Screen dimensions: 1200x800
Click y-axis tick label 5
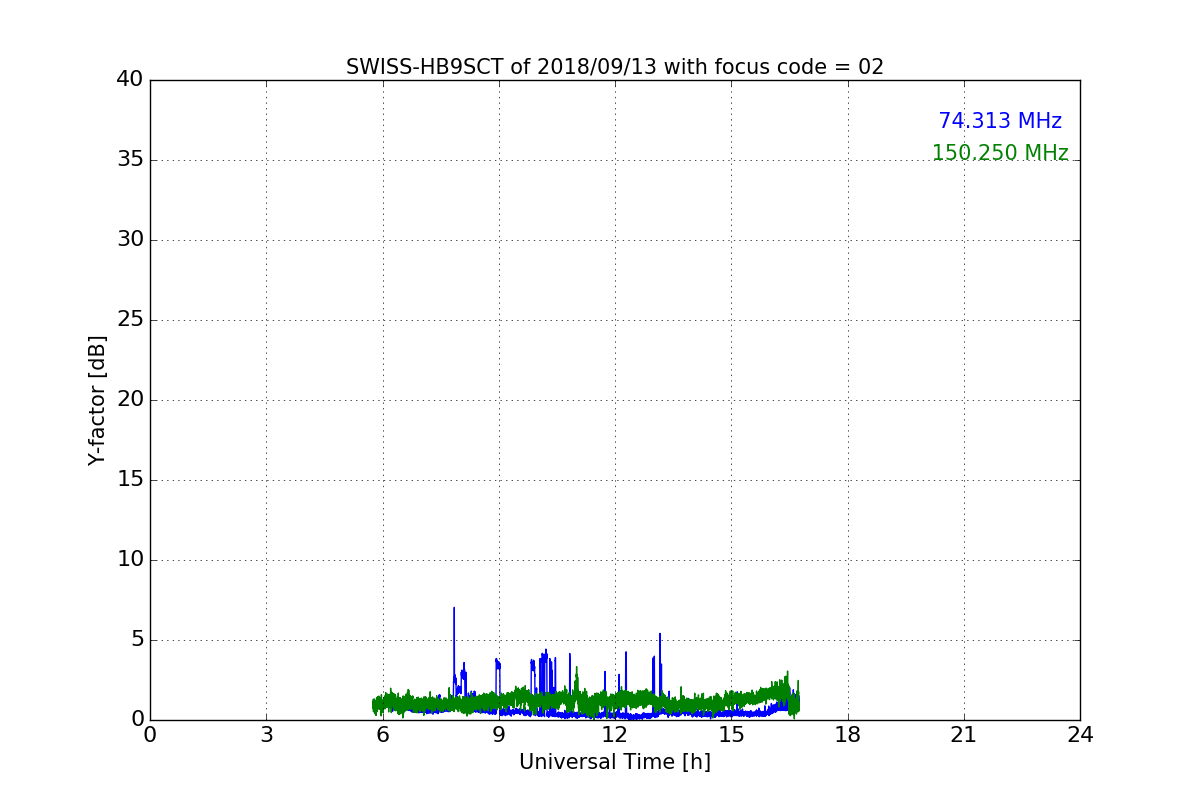(x=137, y=640)
